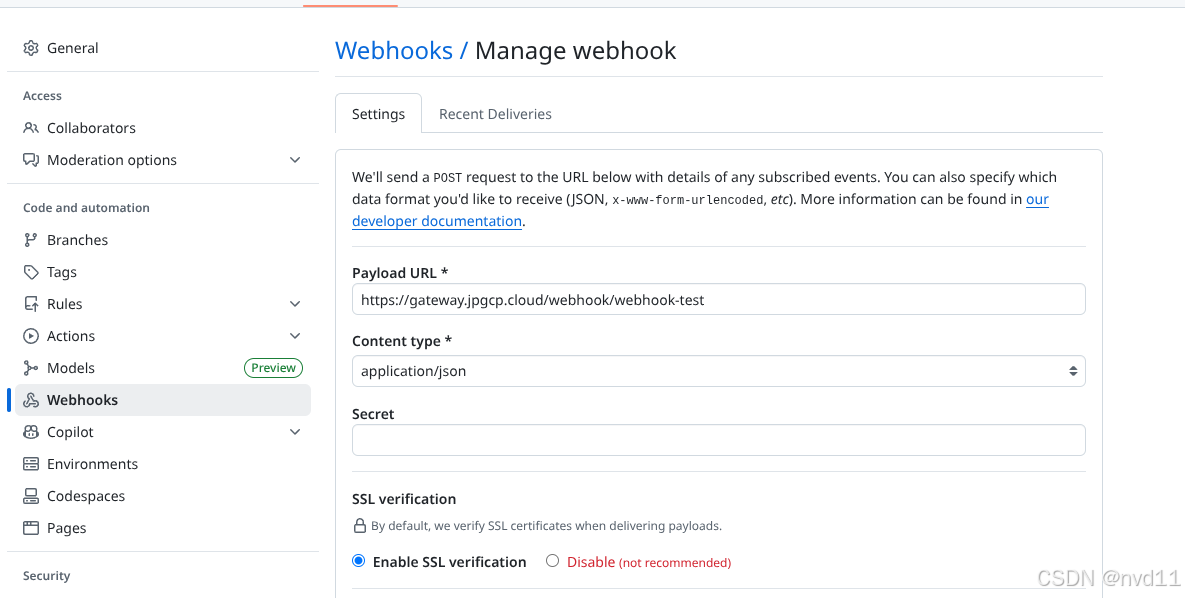
Task: Select the Disable SSL verification radio button
Action: pyautogui.click(x=552, y=561)
